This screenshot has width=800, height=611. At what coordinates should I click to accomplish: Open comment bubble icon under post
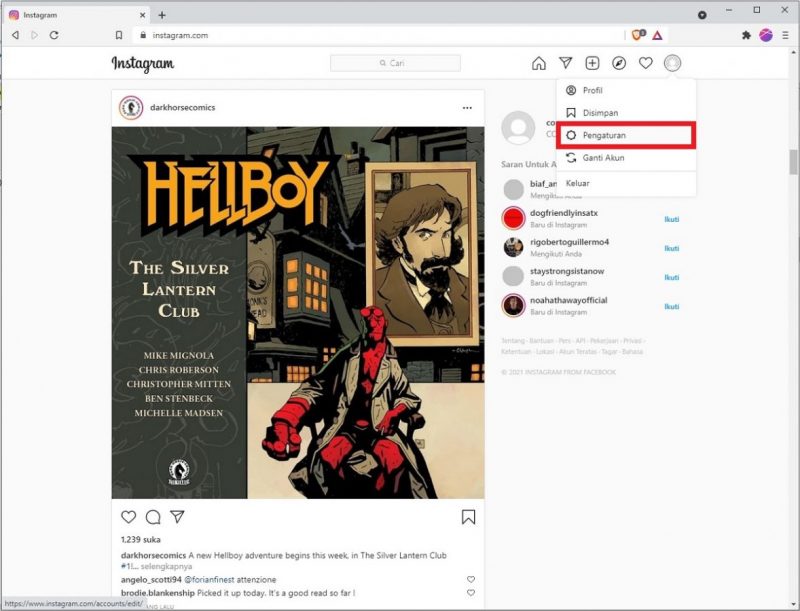153,517
